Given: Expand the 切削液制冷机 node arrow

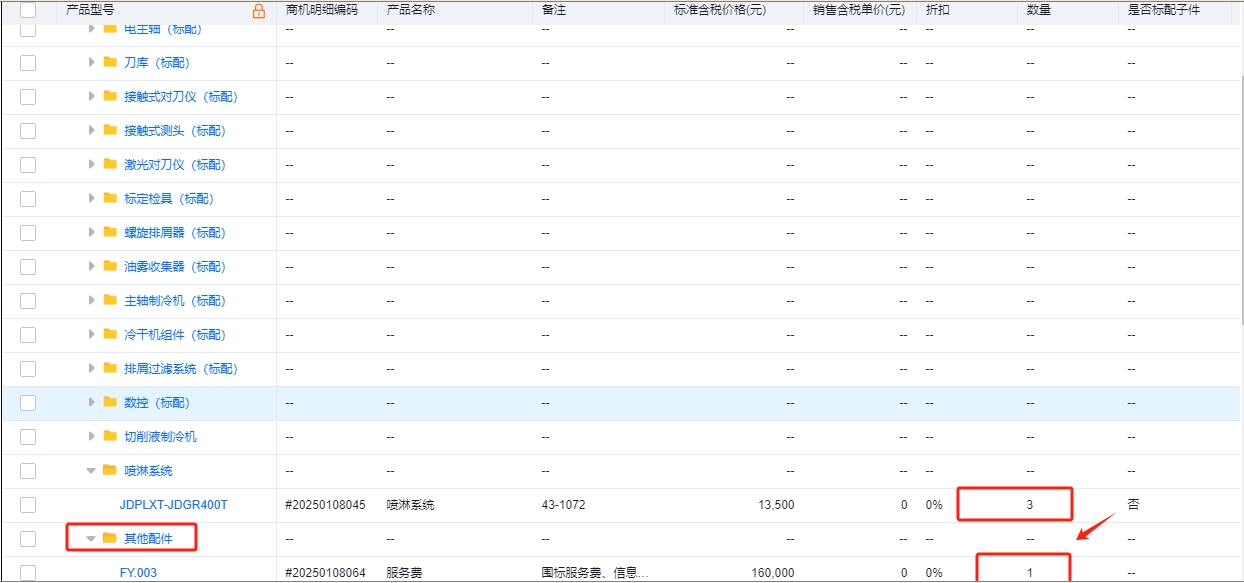Looking at the screenshot, I should [92, 436].
